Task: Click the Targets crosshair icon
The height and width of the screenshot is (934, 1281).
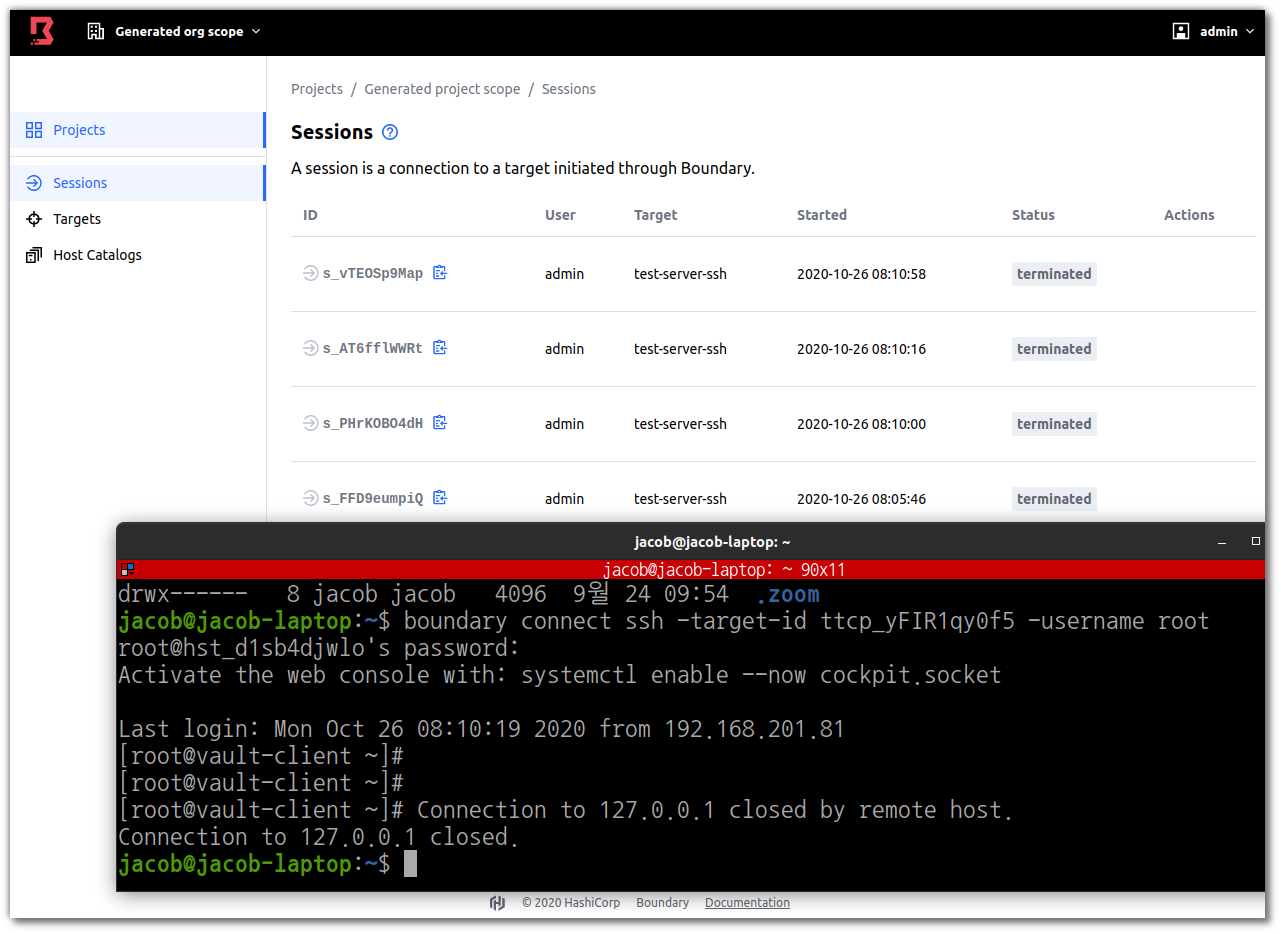Action: (x=34, y=219)
